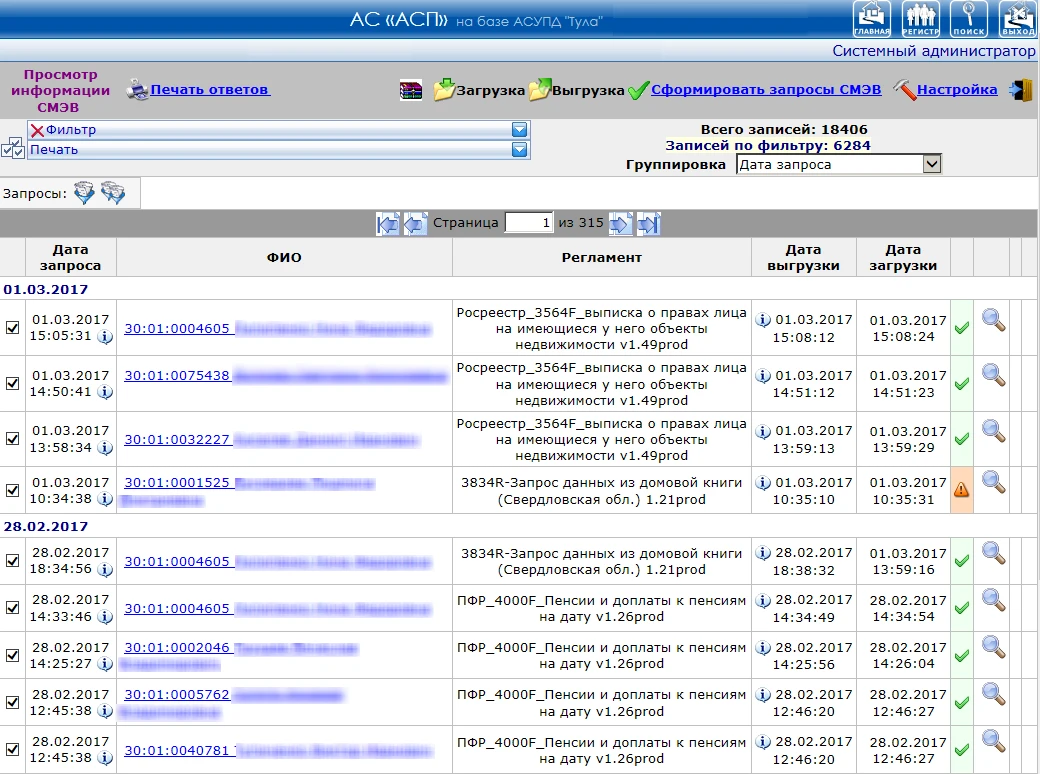Open the Настройка settings link
The width and height of the screenshot is (1040, 774).
point(956,90)
